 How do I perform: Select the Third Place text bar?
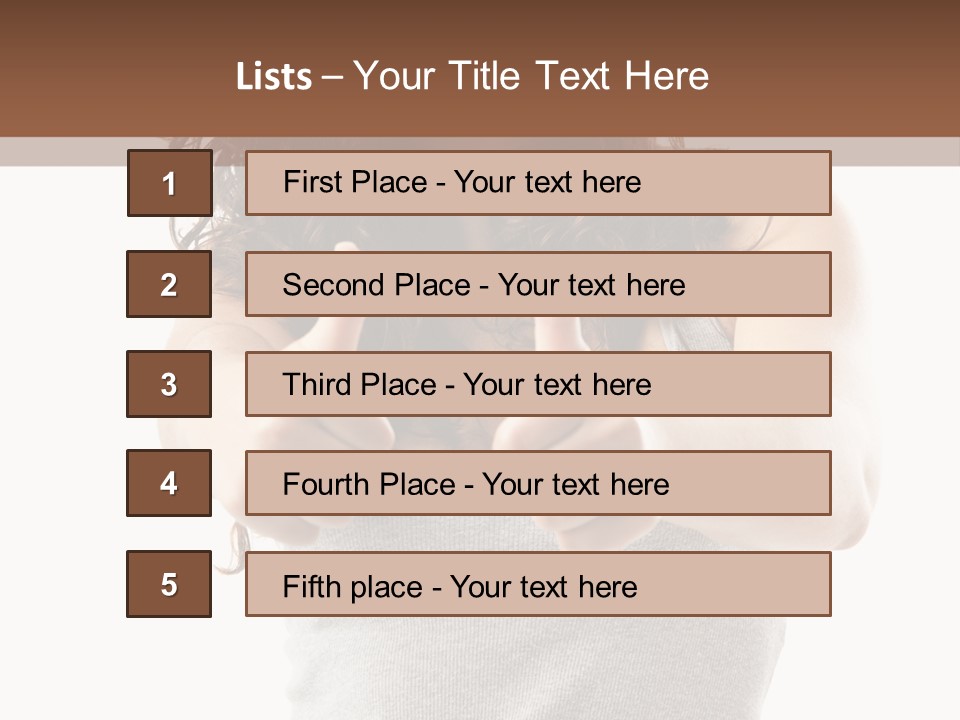[x=538, y=384]
